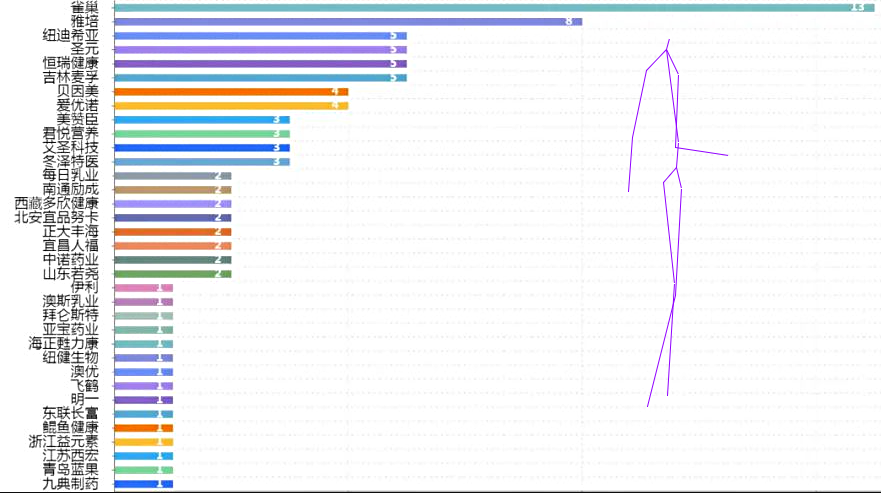Click the 美赞臣 axis label
Image resolution: width=881 pixels, height=493 pixels.
78,120
